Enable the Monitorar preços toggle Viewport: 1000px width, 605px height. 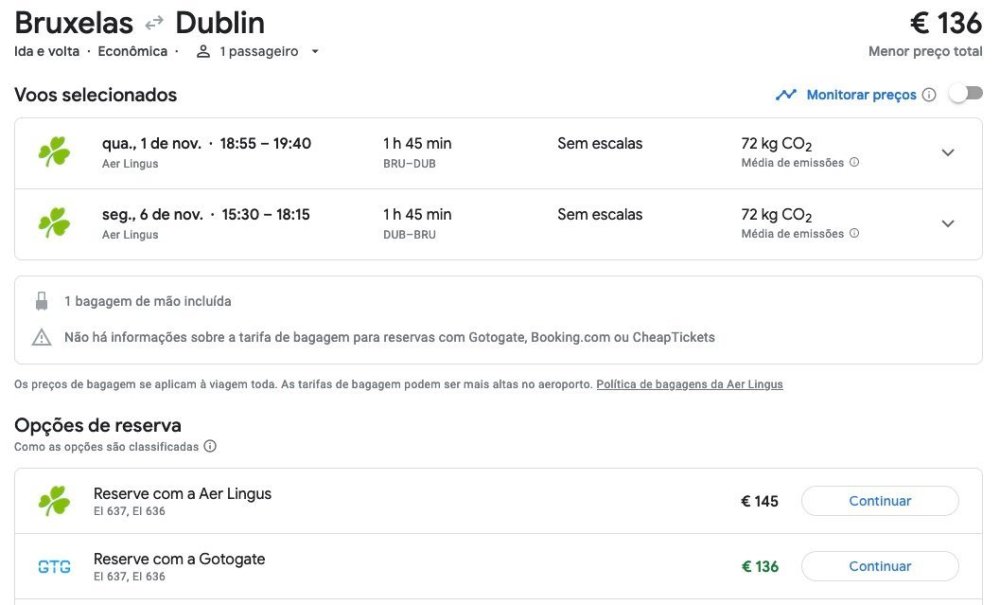(965, 94)
